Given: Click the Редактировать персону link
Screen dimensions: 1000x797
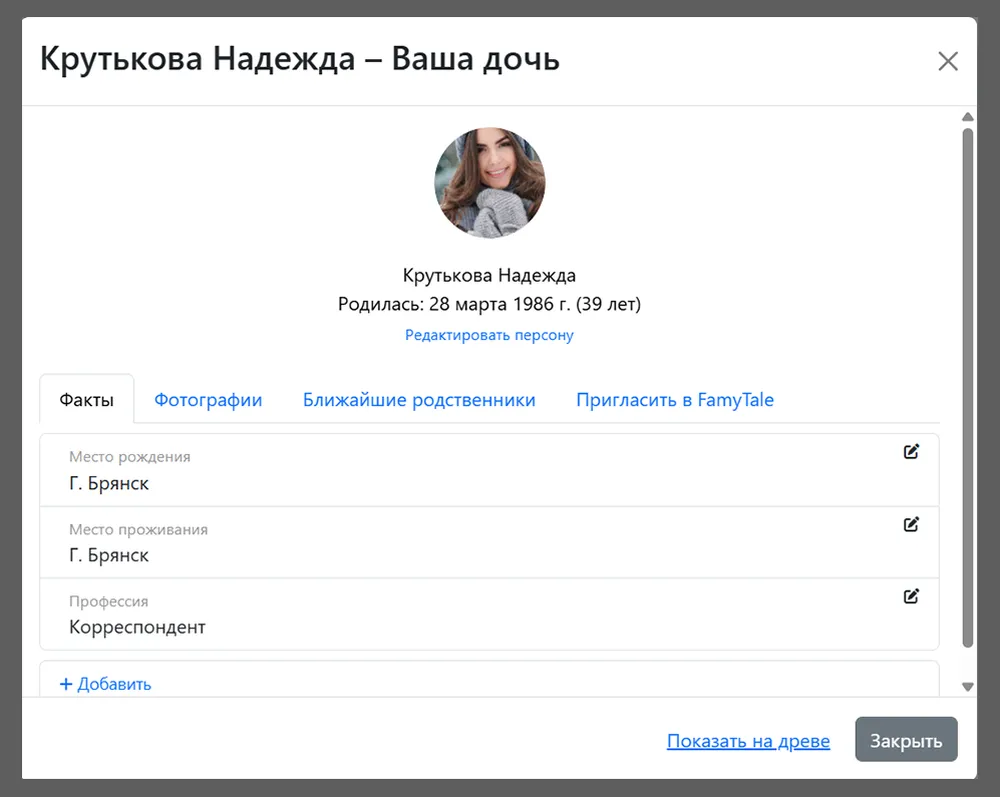Looking at the screenshot, I should pyautogui.click(x=489, y=335).
